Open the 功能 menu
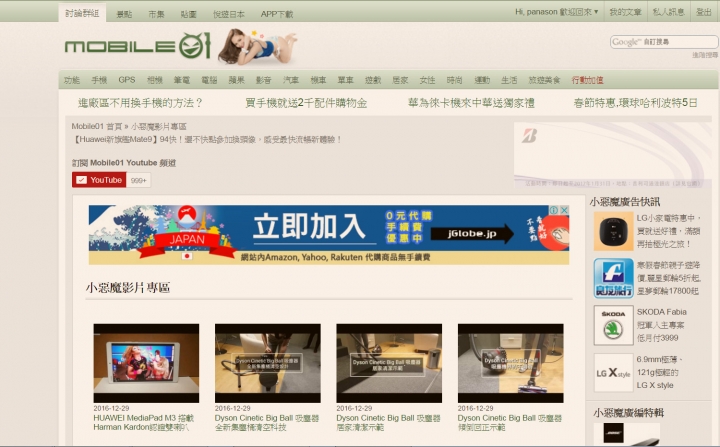This screenshot has width=720, height=447. [72, 80]
